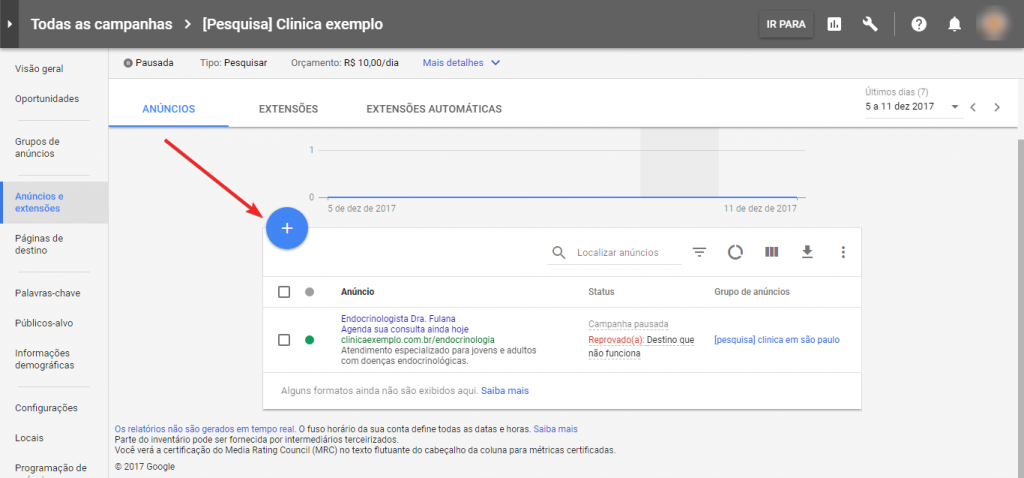Screen dimensions: 1024x478
Task: Open Palavras-chave in the sidebar
Action: pyautogui.click(x=48, y=293)
